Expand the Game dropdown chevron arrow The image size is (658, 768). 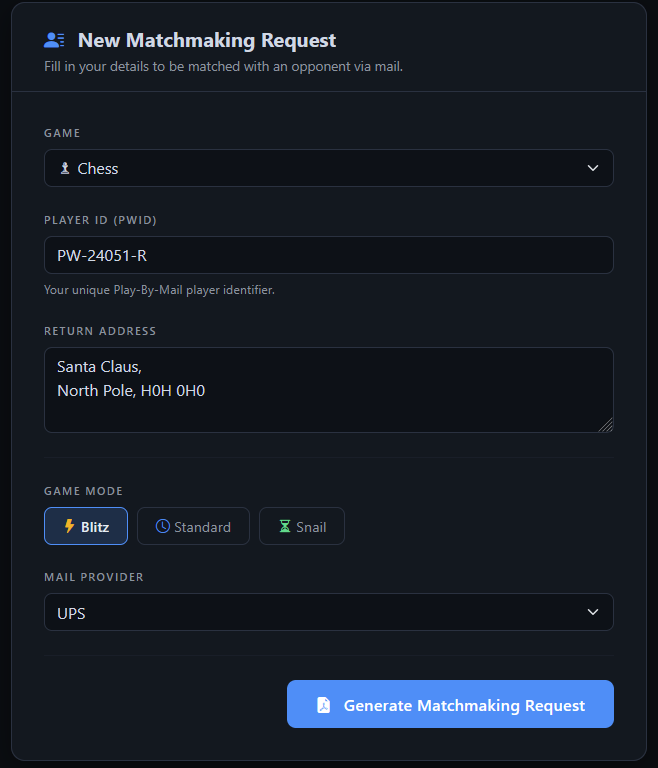tap(593, 169)
